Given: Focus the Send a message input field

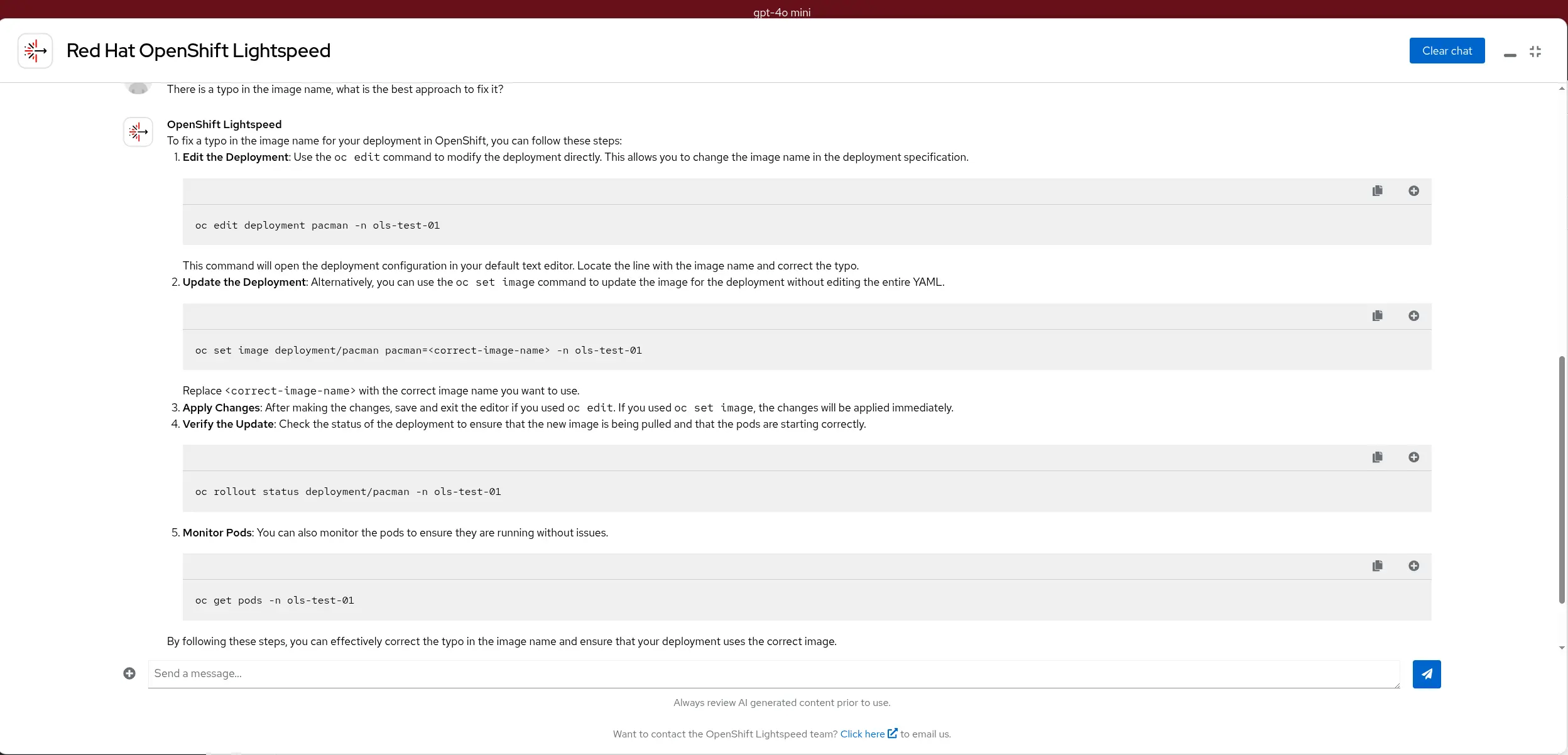Looking at the screenshot, I should [774, 674].
